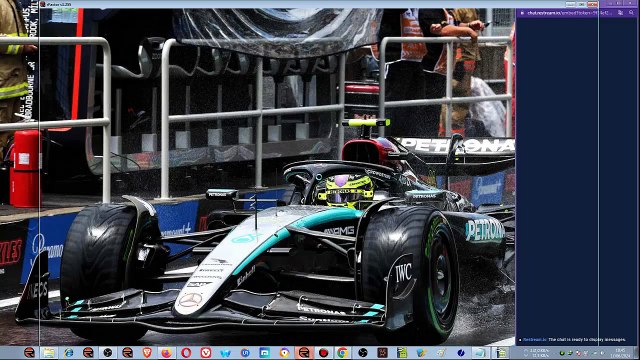Open File Explorer from the taskbar
Screen dimensions: 640x360
49,353
